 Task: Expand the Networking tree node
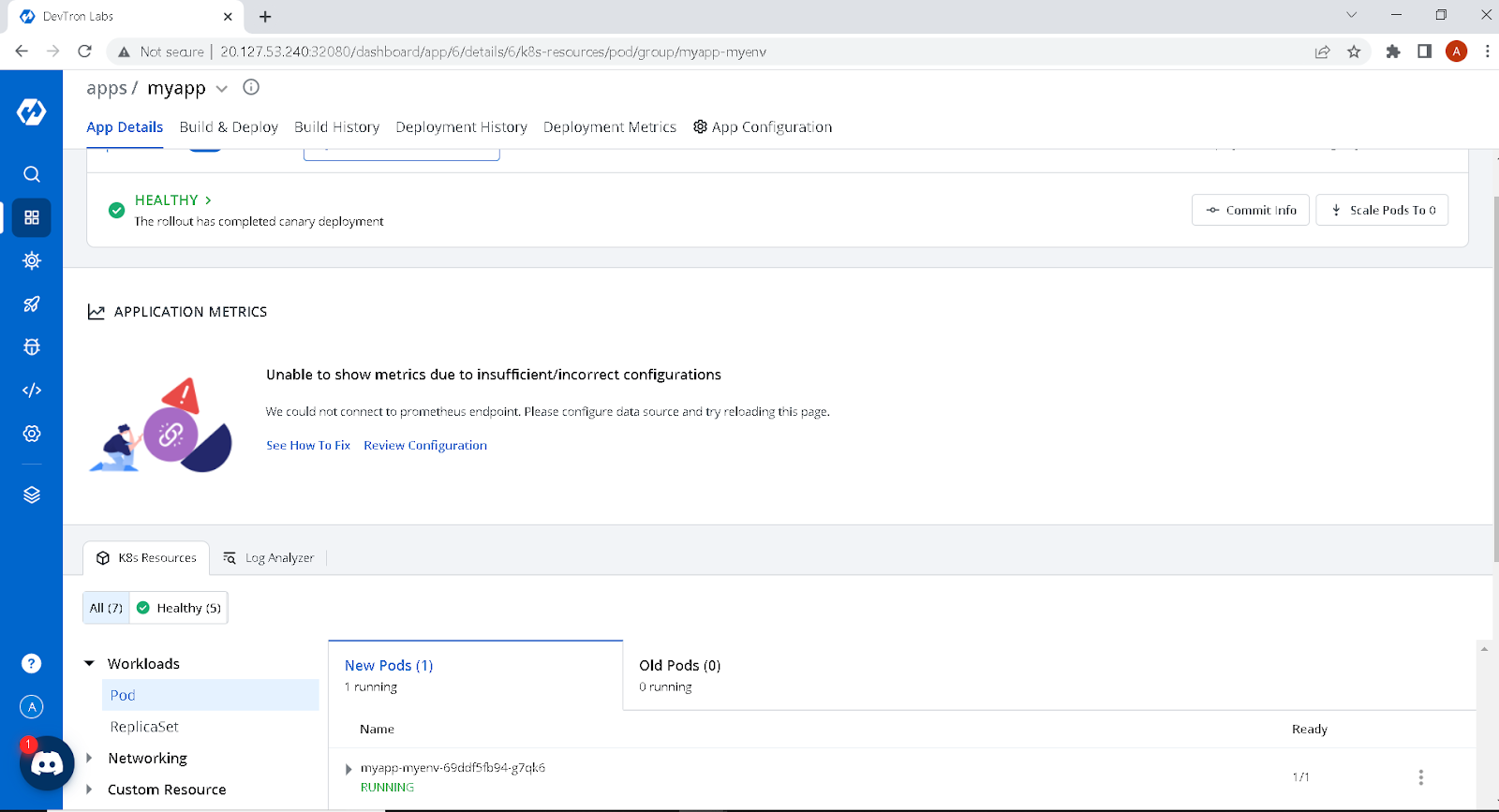pos(89,758)
